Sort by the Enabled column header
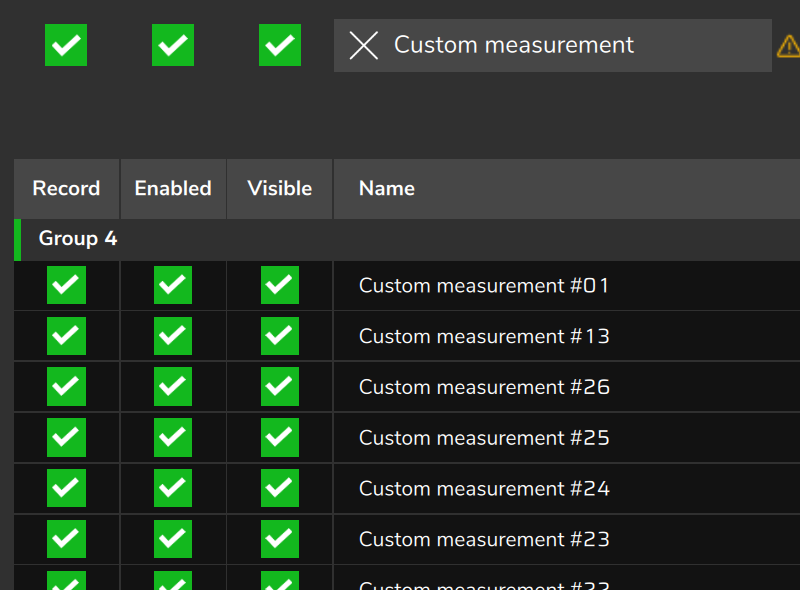Image resolution: width=800 pixels, height=590 pixels. (x=173, y=189)
